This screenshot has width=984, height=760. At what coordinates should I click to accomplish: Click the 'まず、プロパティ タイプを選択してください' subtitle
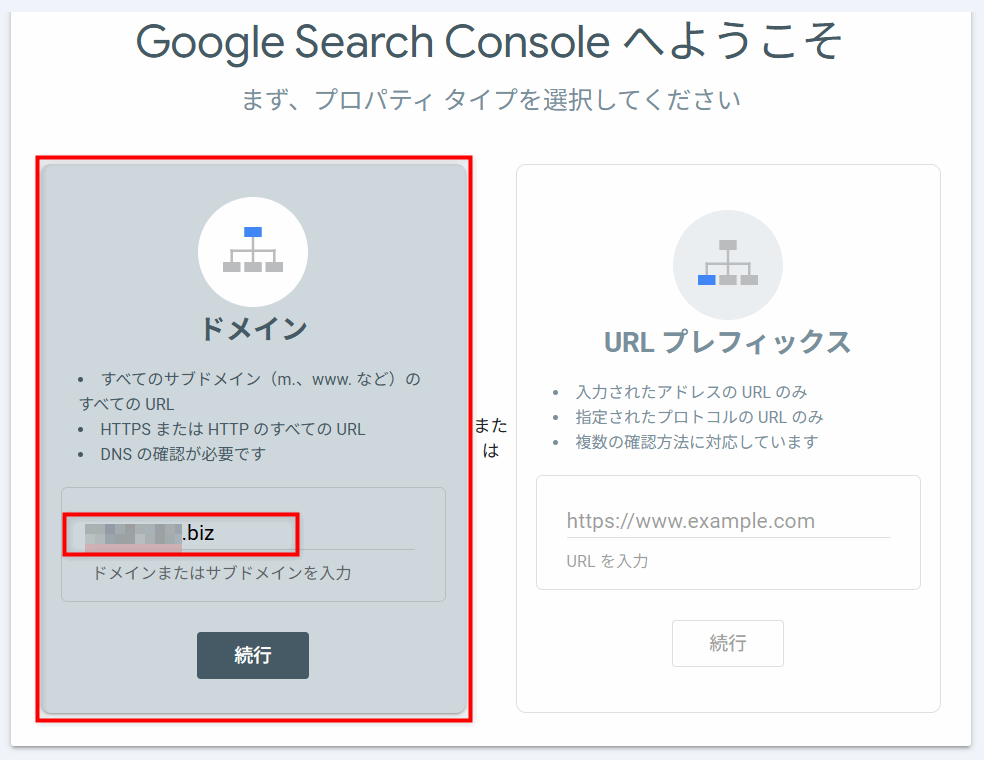491,100
